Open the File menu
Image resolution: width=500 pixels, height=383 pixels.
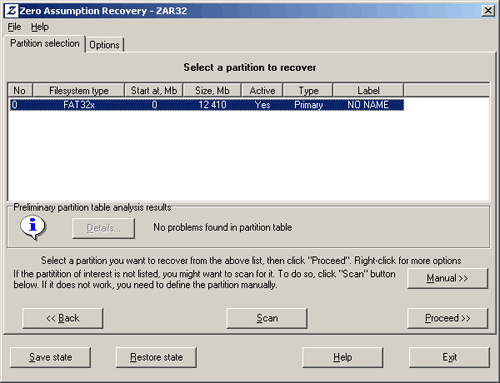[x=14, y=27]
